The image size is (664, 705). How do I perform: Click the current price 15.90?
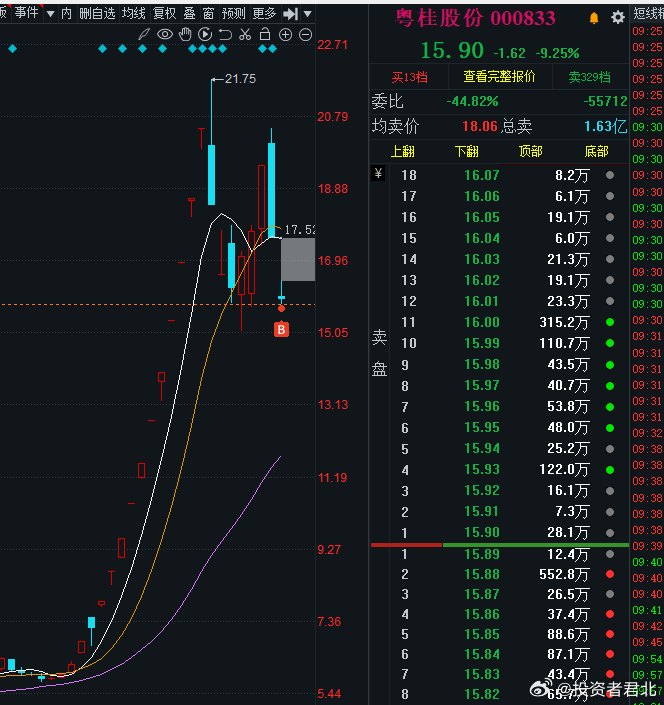452,50
